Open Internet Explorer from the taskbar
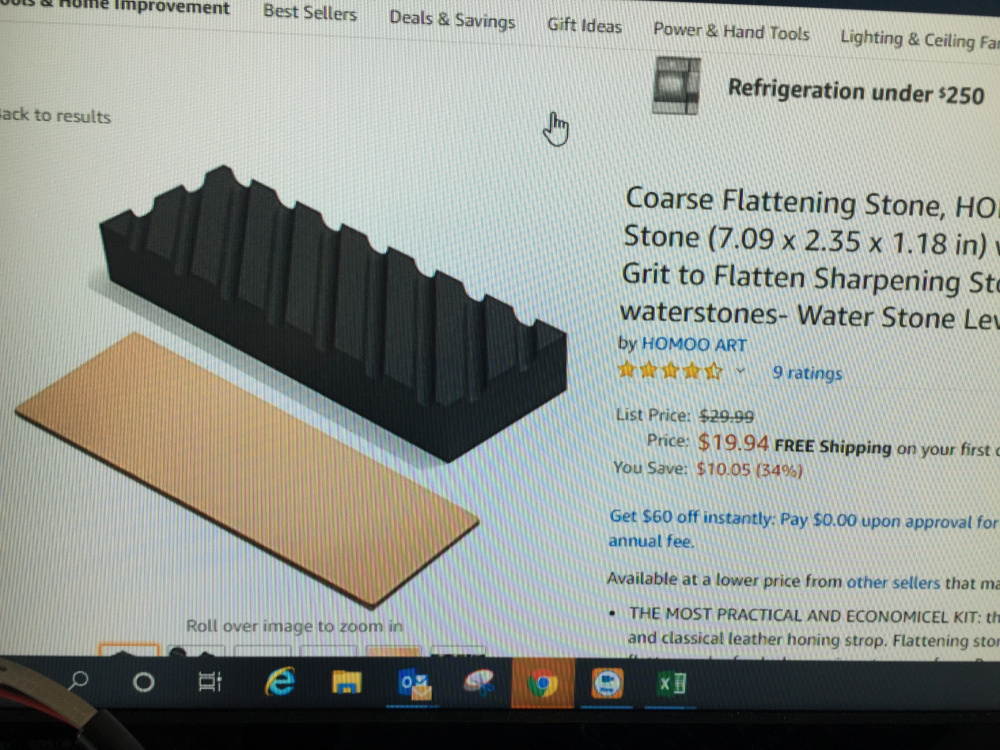 point(279,682)
